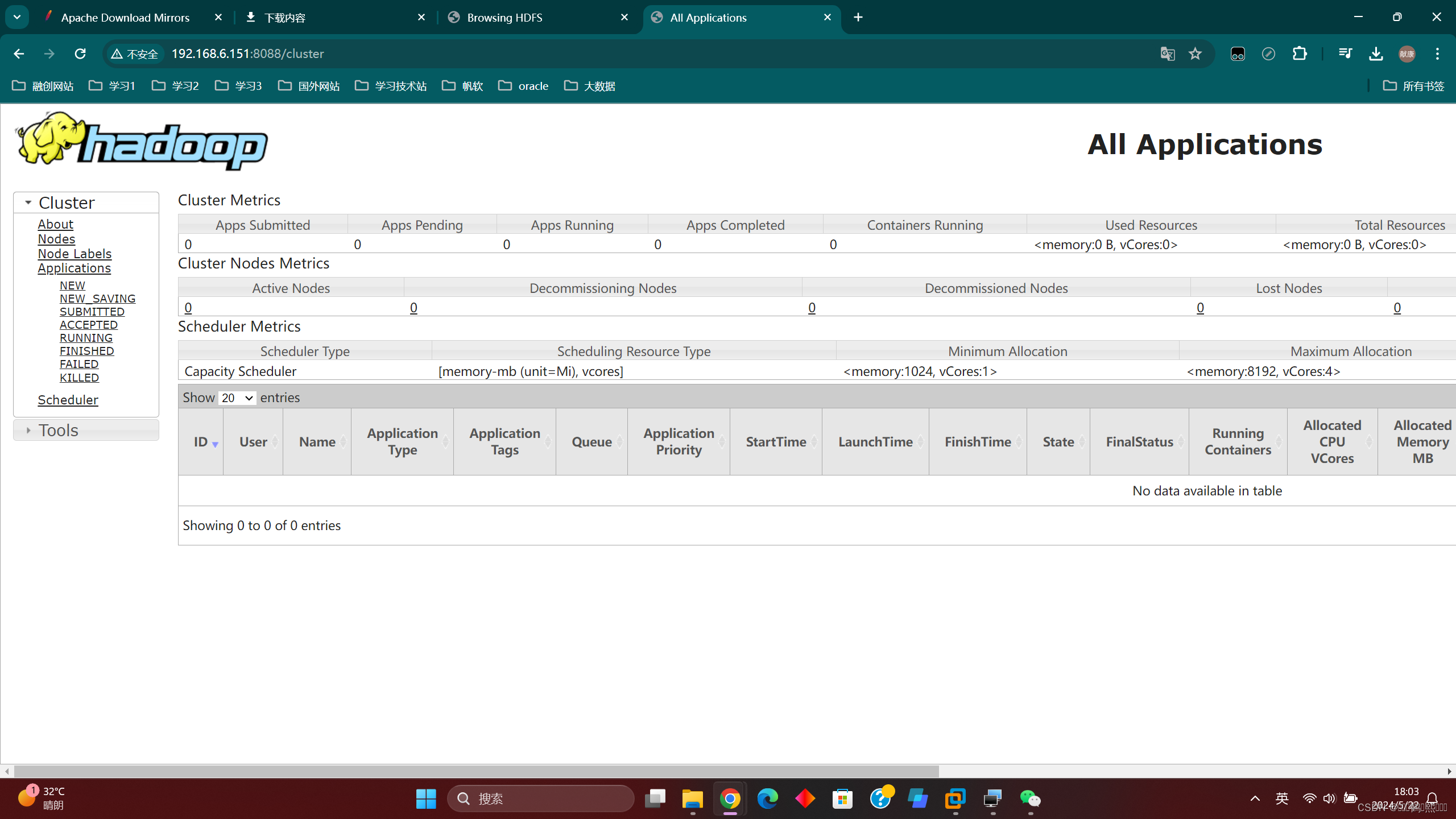
Task: Click the new tab plus button
Action: 858,18
